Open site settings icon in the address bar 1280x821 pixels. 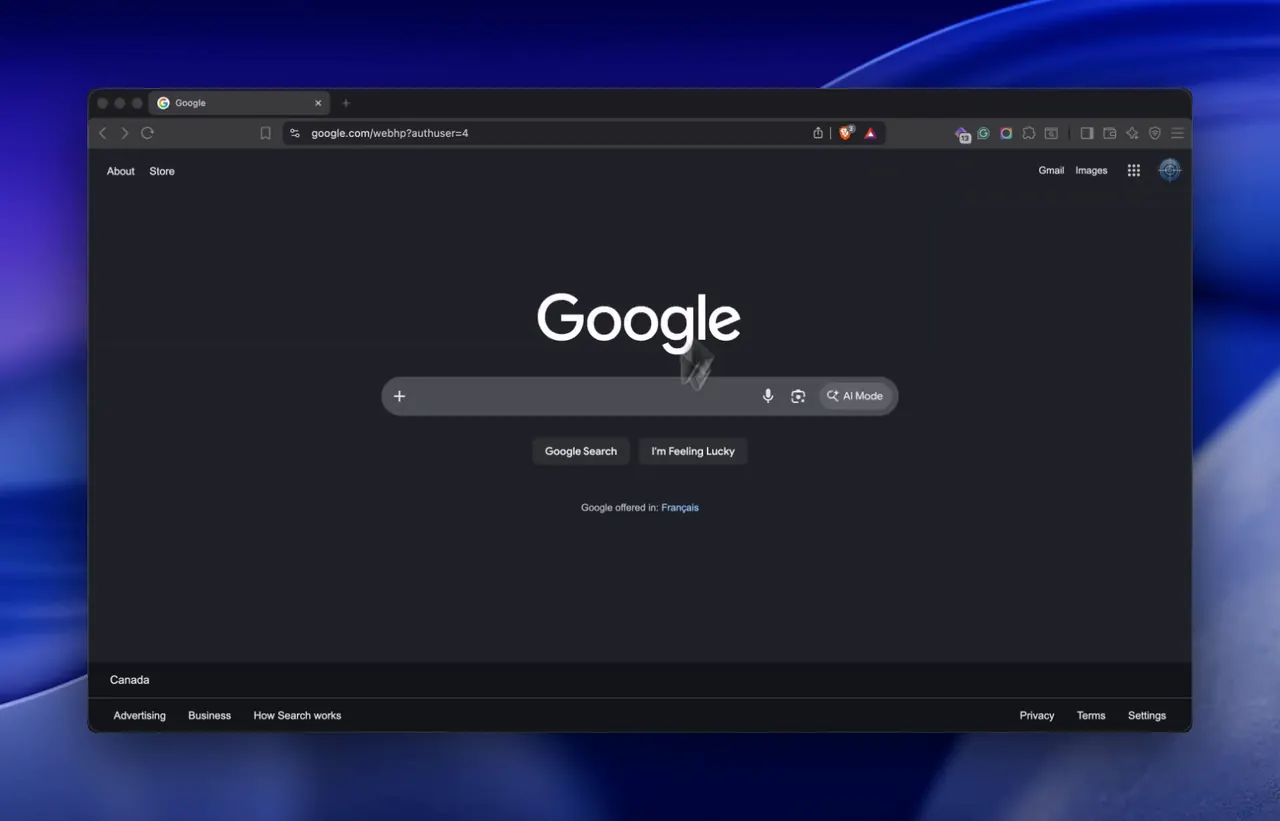click(295, 133)
